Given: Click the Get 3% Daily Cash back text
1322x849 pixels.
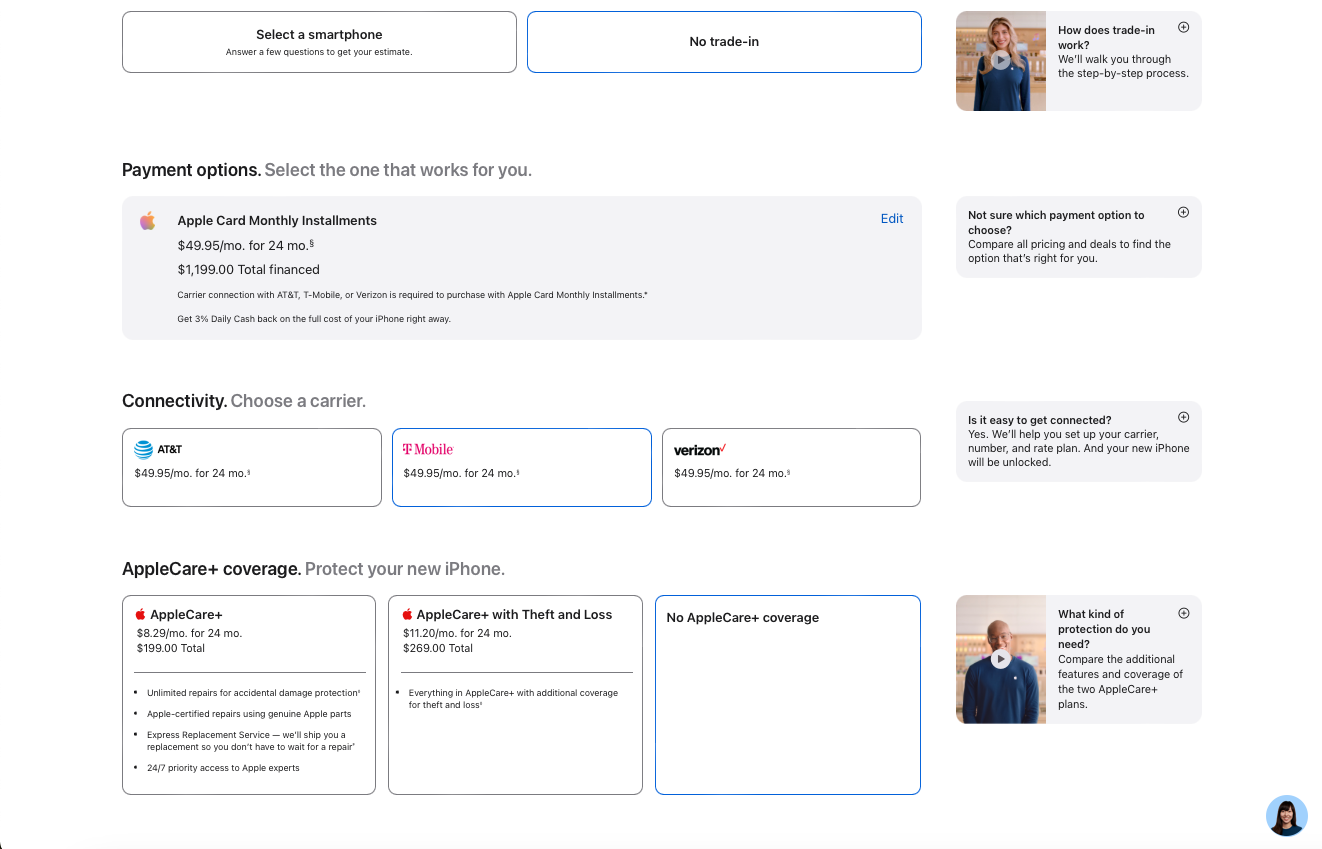Looking at the screenshot, I should point(314,319).
